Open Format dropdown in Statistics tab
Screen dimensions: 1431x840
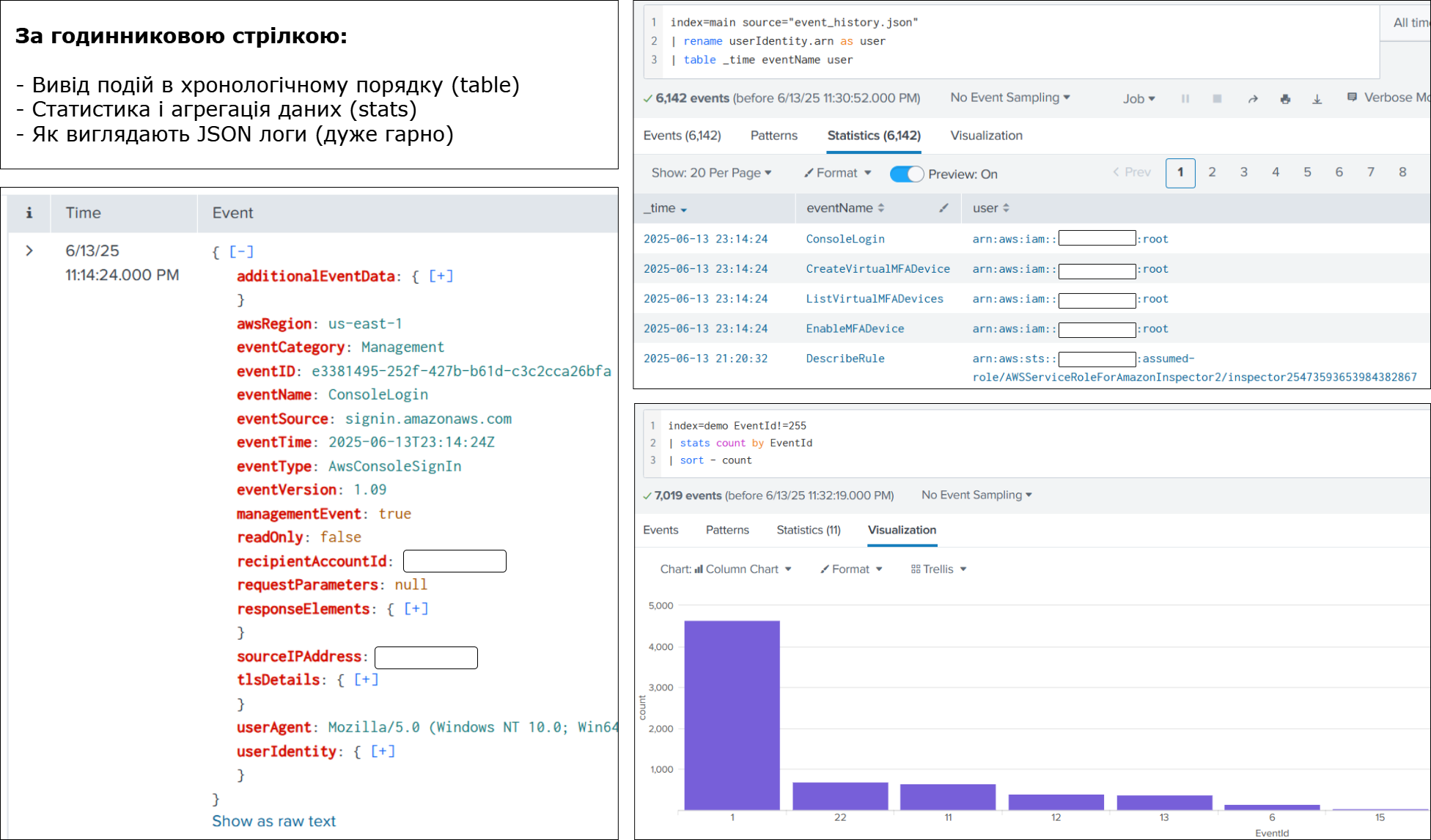tap(837, 173)
